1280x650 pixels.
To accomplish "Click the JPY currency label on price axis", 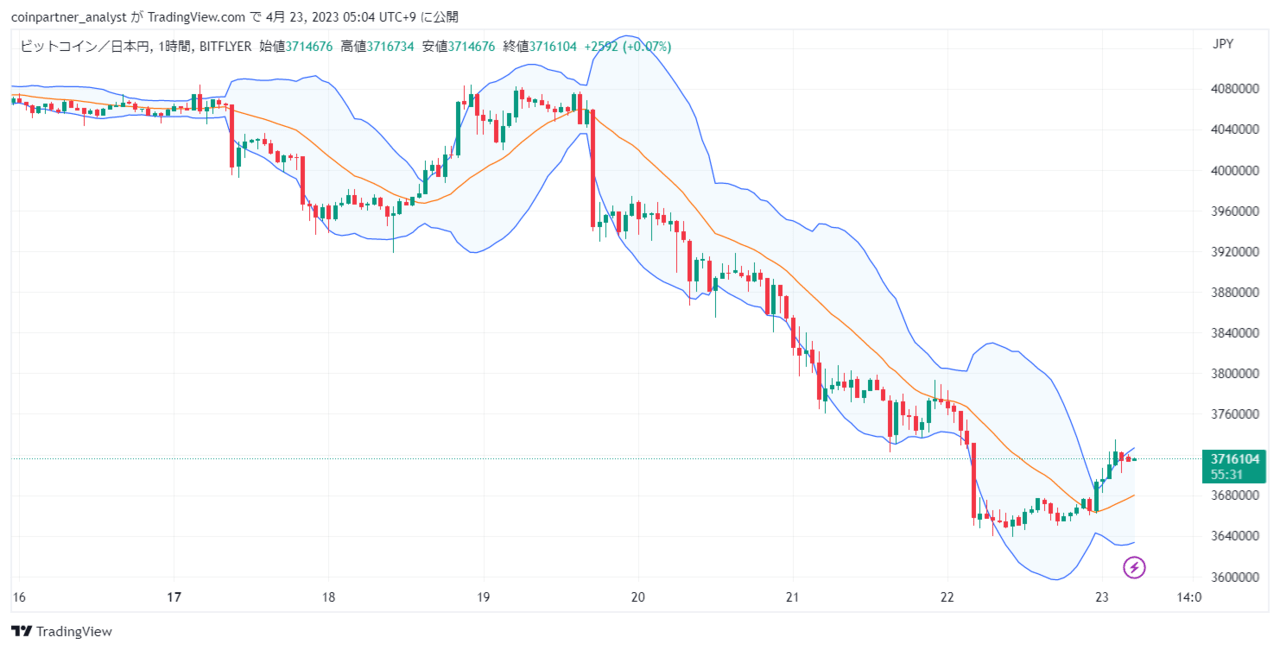I will (x=1221, y=44).
